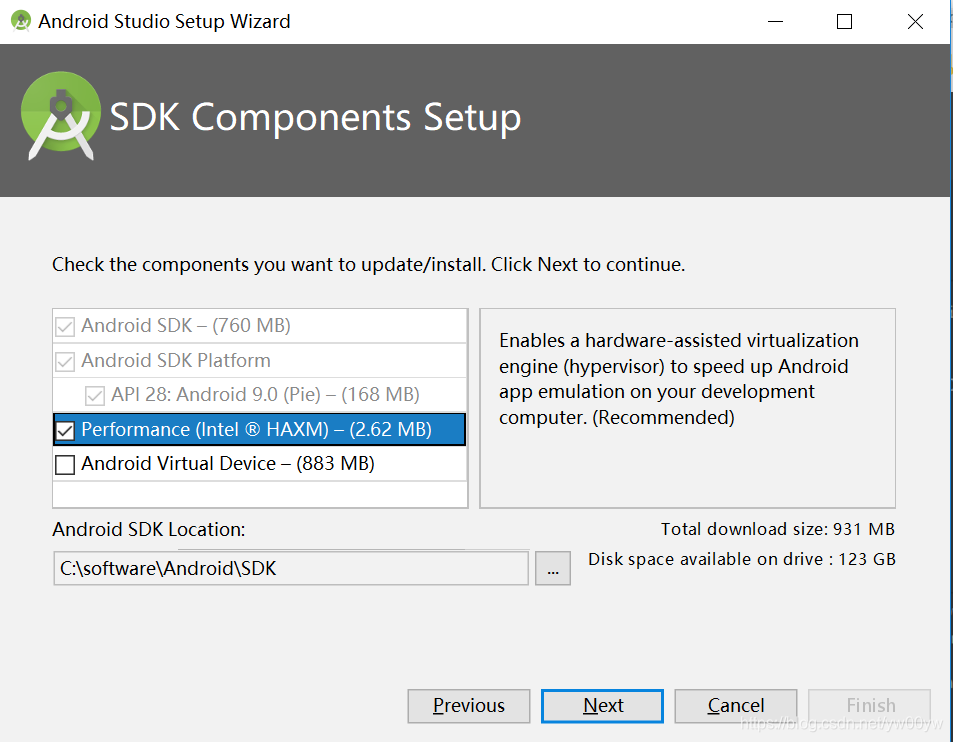Viewport: 953px width, 742px height.
Task: Click the Disk space available: 123 GB label
Action: [741, 559]
